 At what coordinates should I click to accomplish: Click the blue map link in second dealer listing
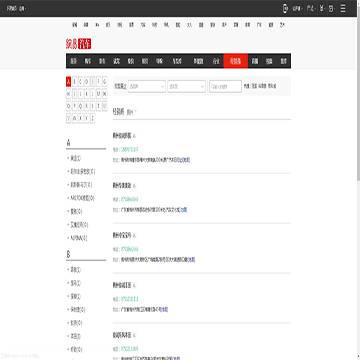click(x=184, y=210)
